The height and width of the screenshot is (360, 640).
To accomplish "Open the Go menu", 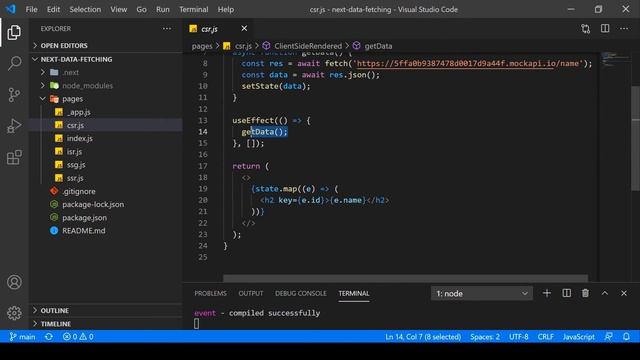I will 141,9.
